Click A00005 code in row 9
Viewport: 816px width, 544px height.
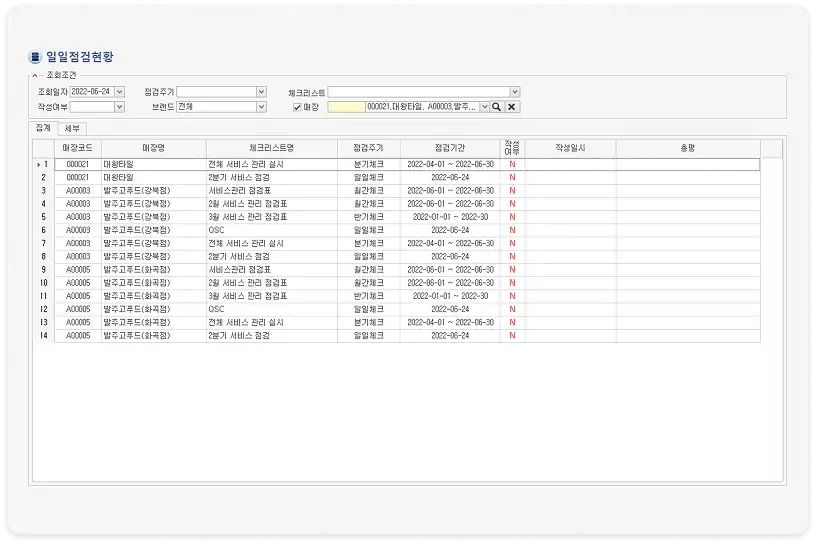coord(78,270)
